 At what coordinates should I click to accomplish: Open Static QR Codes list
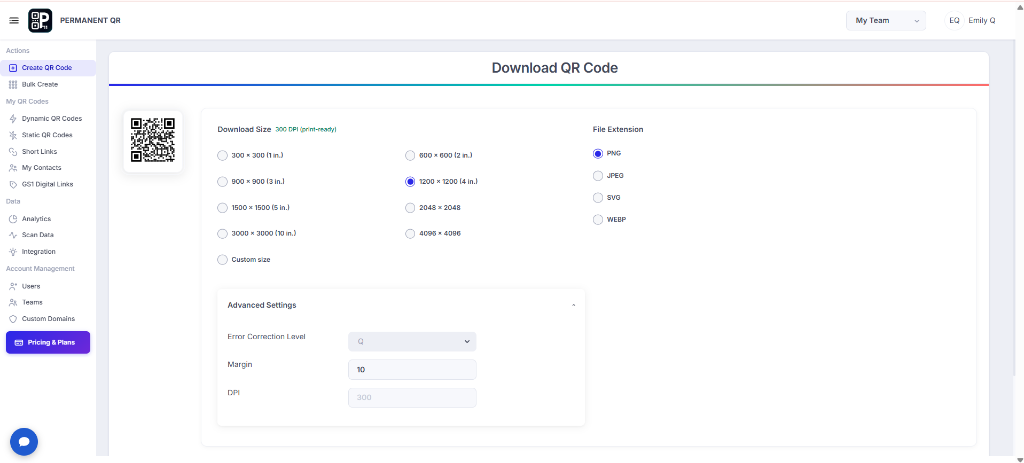(48, 135)
